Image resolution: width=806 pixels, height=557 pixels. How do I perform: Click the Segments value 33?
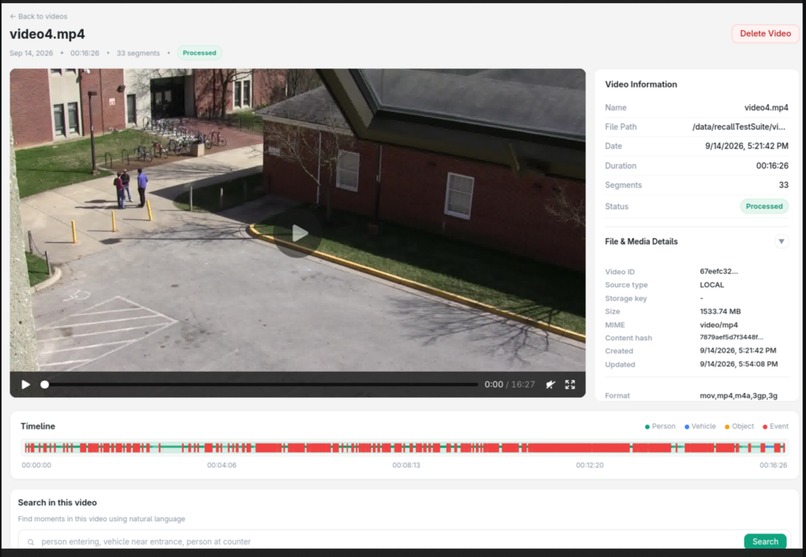point(783,185)
